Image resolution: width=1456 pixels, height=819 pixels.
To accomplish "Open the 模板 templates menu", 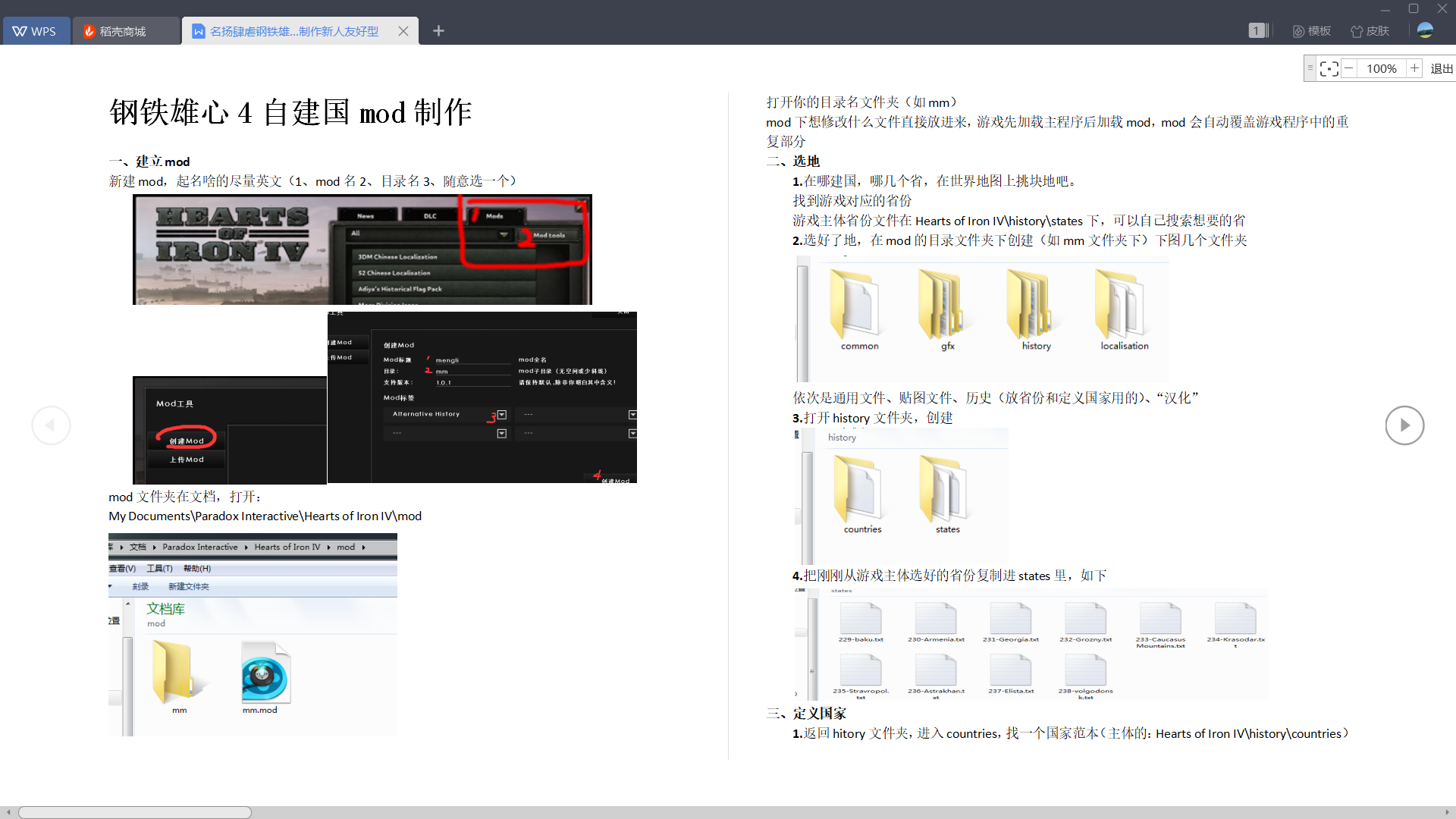I will coord(1312,31).
